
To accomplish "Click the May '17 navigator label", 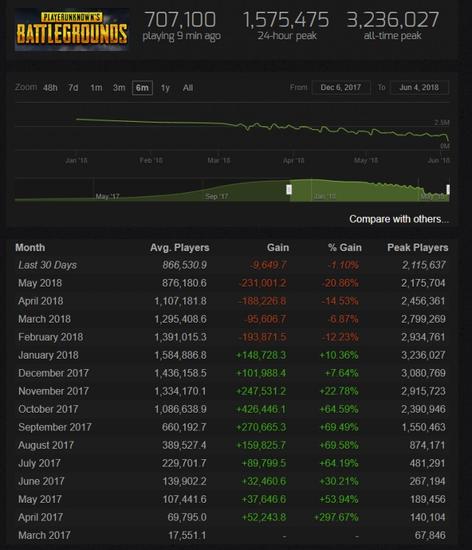I will point(107,196).
